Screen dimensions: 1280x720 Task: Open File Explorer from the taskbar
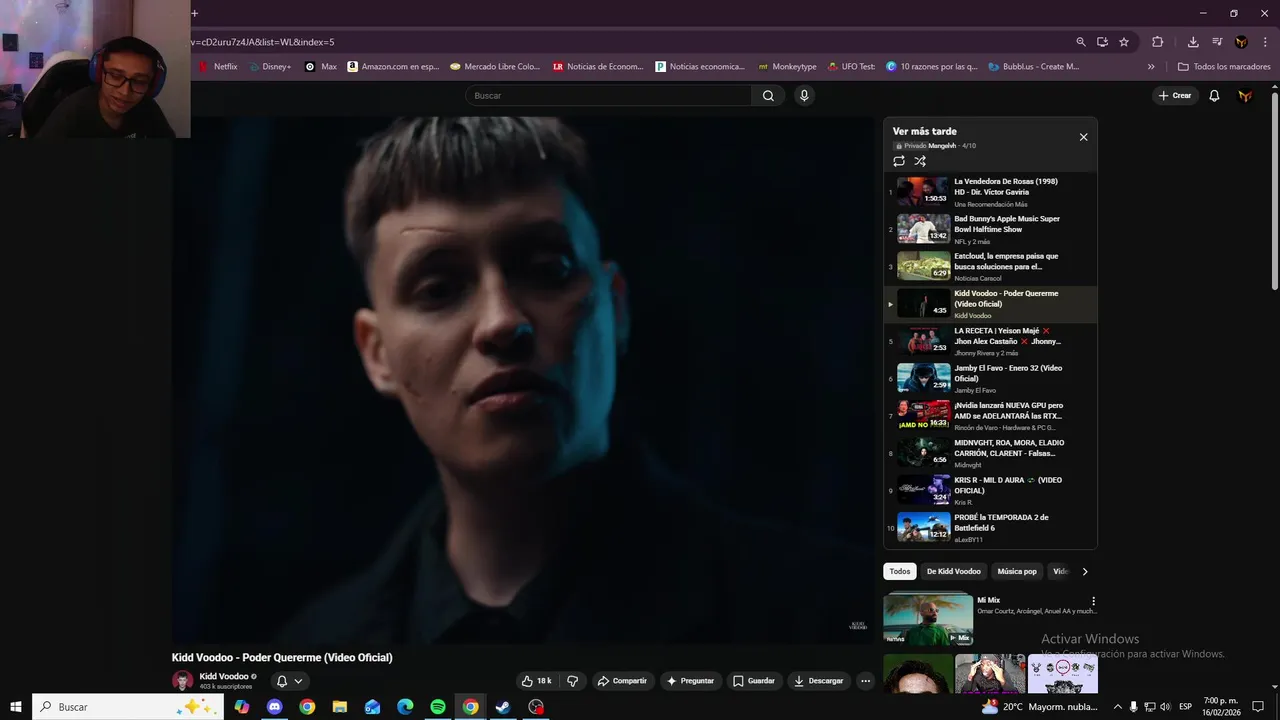click(340, 707)
